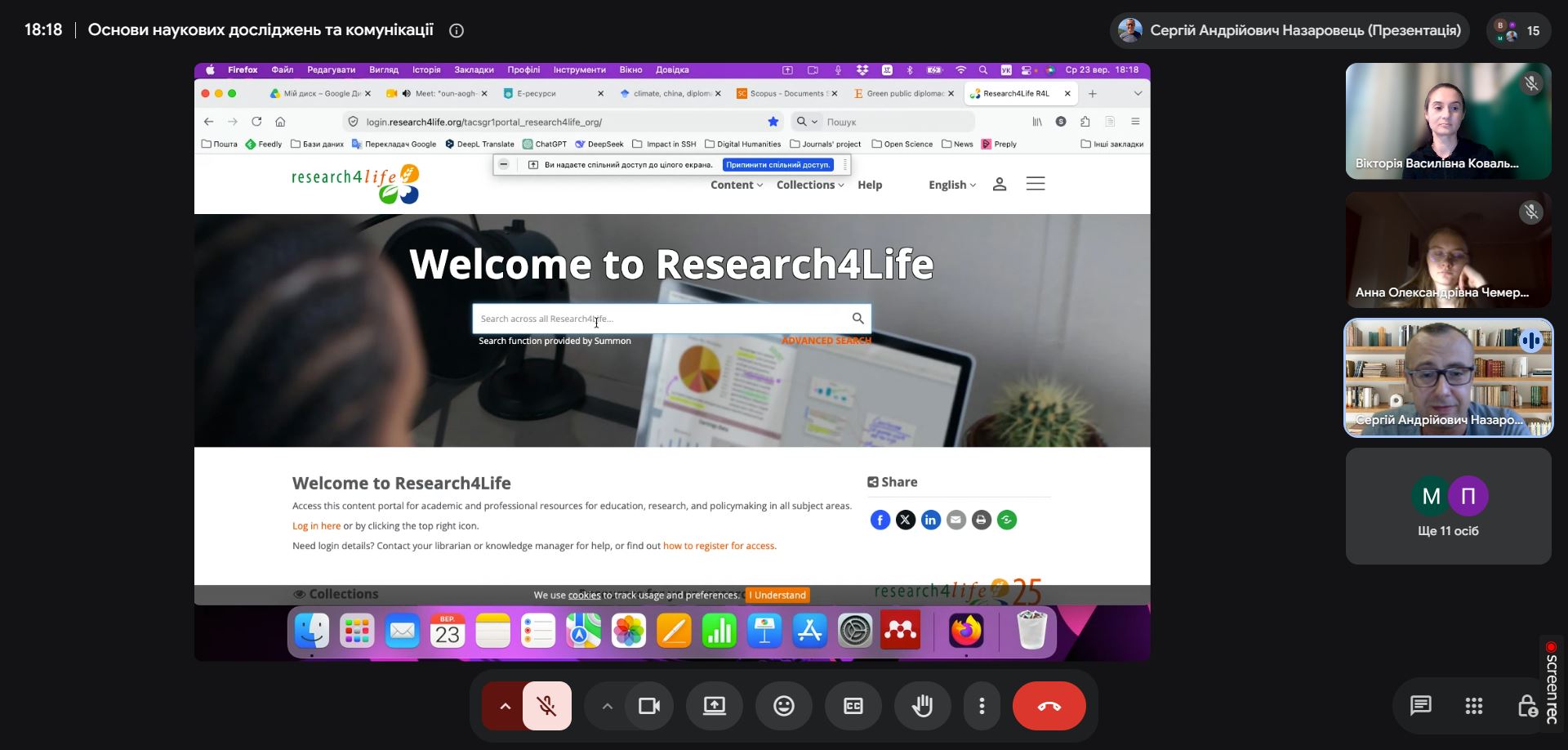1568x750 pixels.
Task: Click the user login profile icon
Action: tap(1000, 184)
